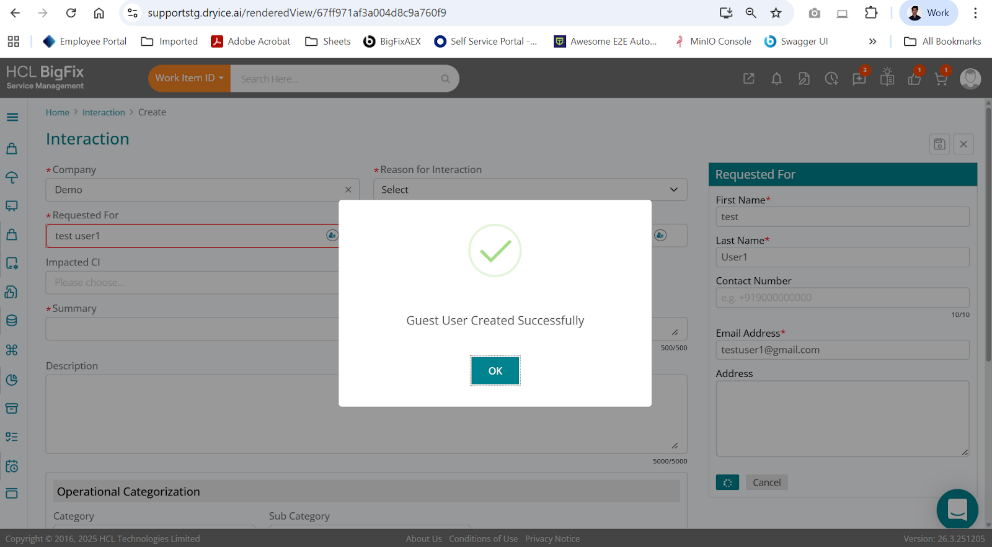Open the chat-plus icon with badge

click(859, 78)
